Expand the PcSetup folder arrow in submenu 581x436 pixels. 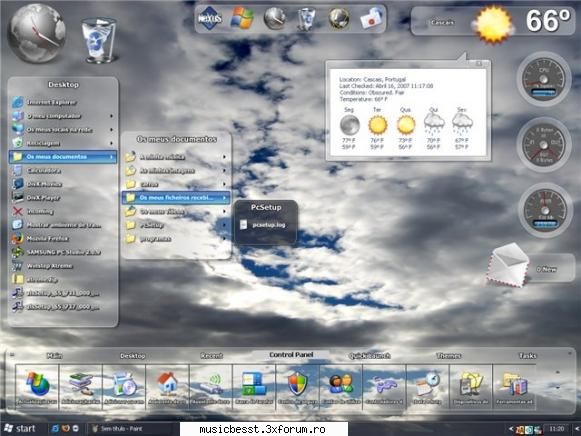225,225
